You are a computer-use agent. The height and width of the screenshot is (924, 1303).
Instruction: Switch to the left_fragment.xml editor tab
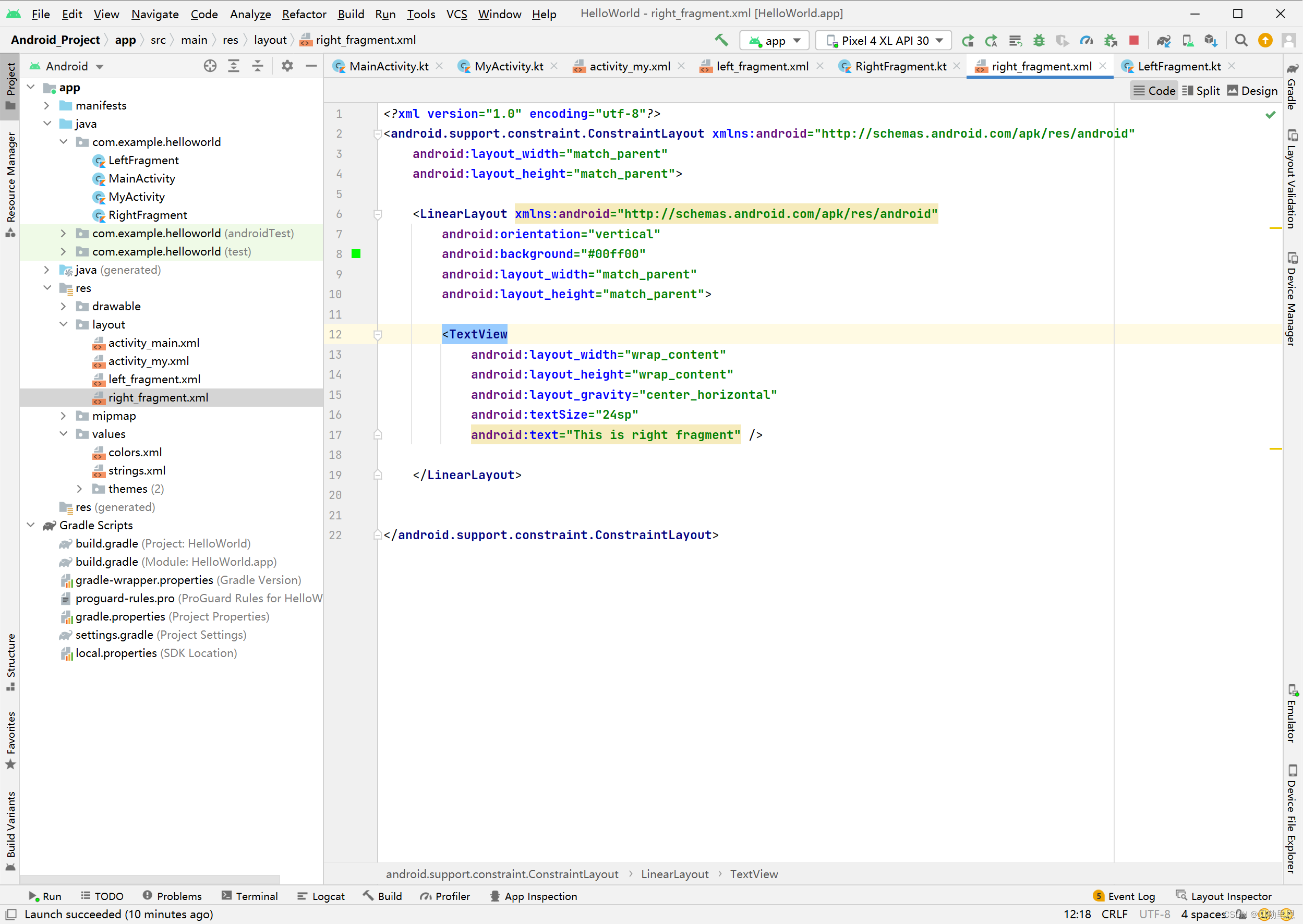(762, 67)
